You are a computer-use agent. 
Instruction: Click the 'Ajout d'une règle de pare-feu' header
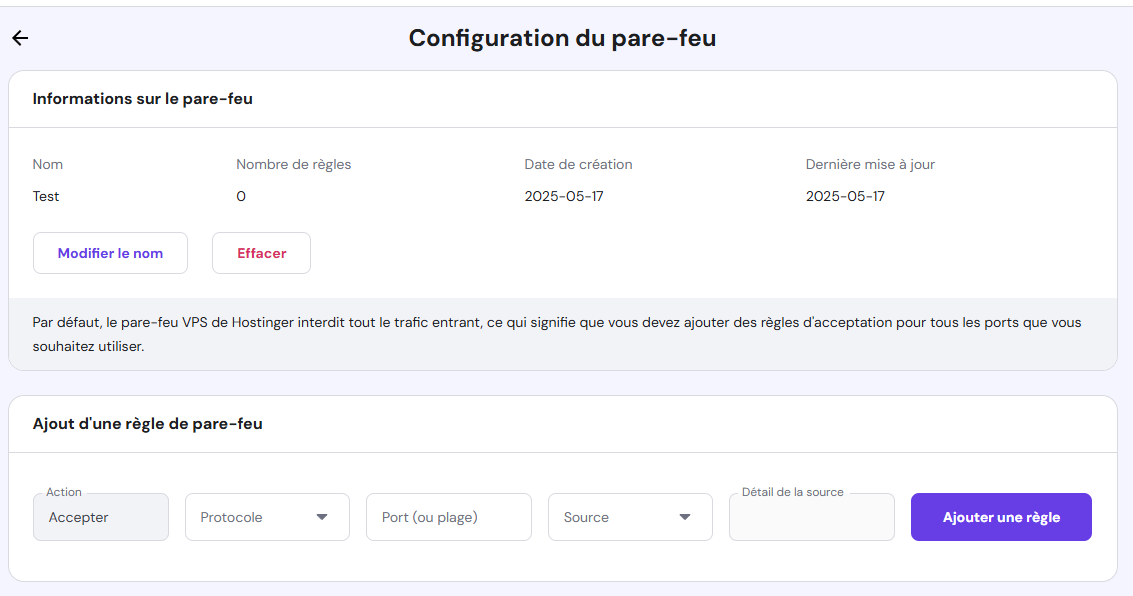(146, 423)
